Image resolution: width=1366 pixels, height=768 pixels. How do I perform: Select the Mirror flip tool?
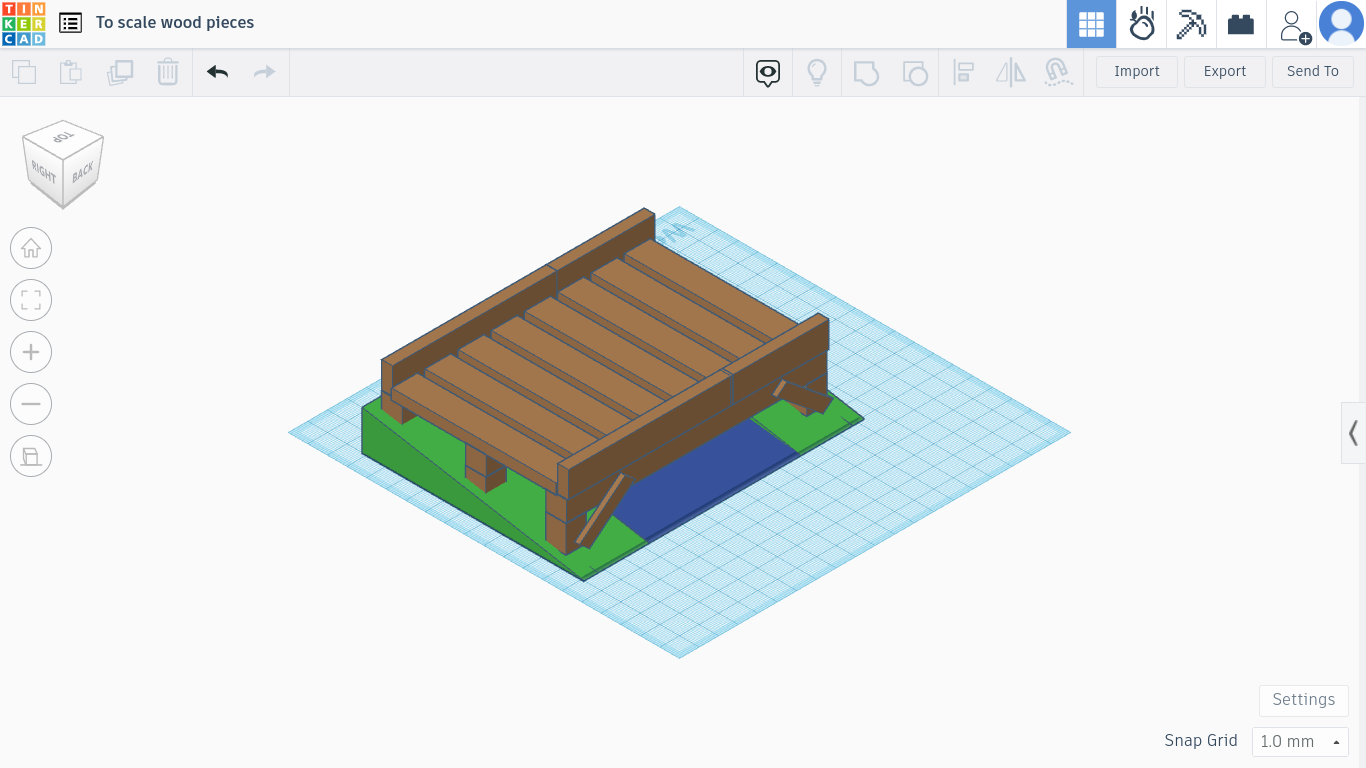point(1010,72)
